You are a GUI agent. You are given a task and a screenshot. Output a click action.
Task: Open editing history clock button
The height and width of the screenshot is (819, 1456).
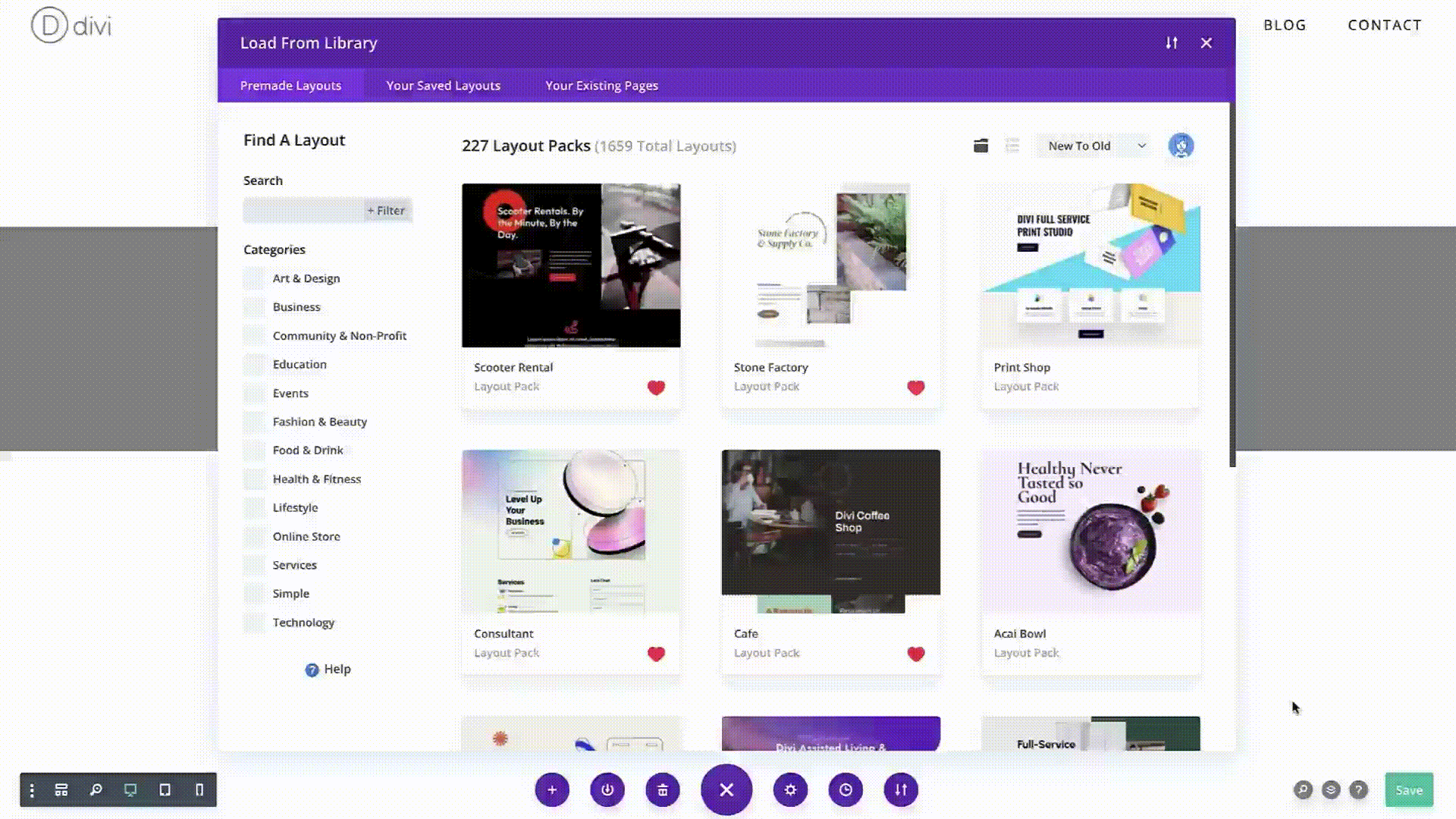[846, 790]
